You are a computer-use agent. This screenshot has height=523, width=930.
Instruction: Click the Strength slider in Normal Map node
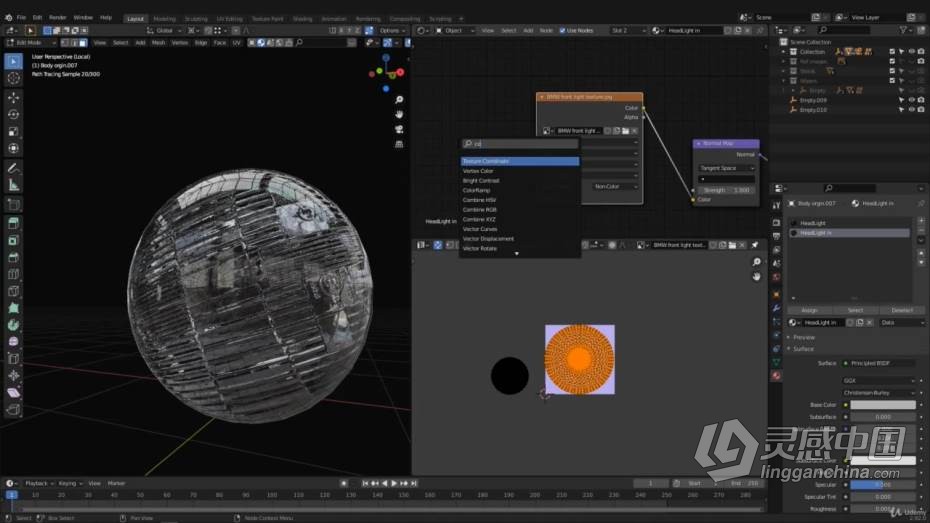click(727, 190)
